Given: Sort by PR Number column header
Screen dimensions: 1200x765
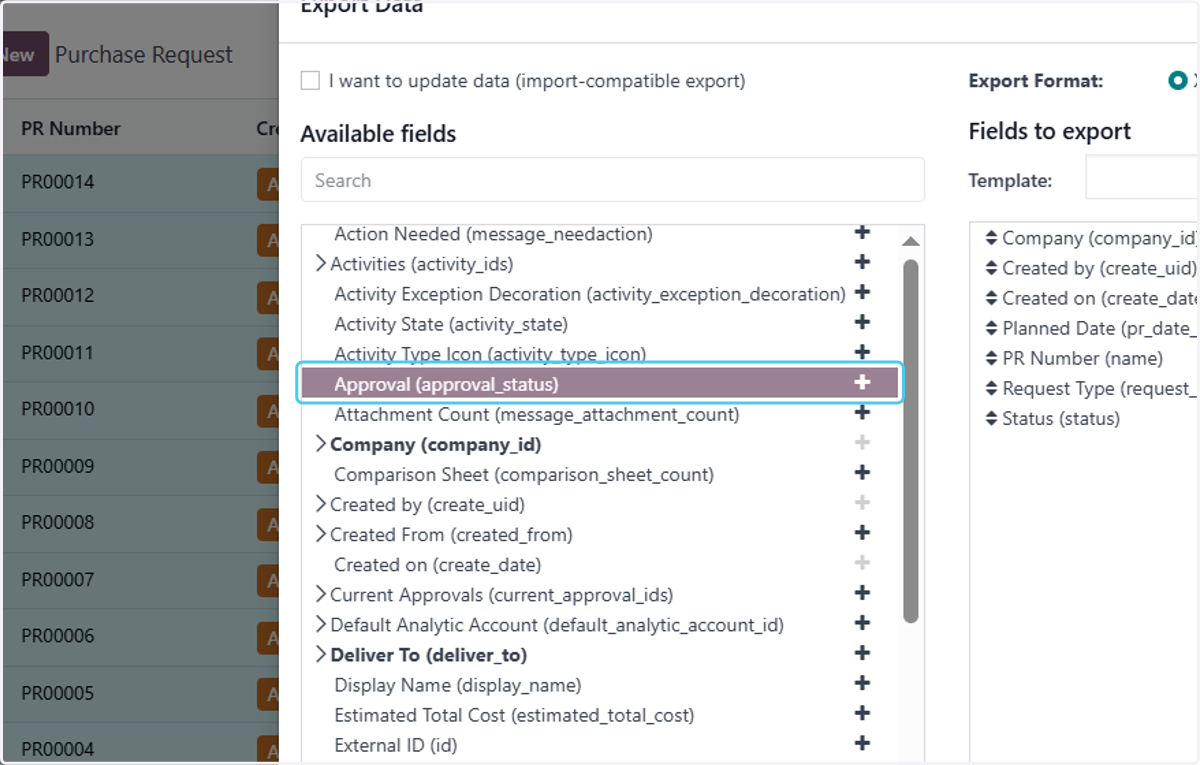Looking at the screenshot, I should 70,128.
